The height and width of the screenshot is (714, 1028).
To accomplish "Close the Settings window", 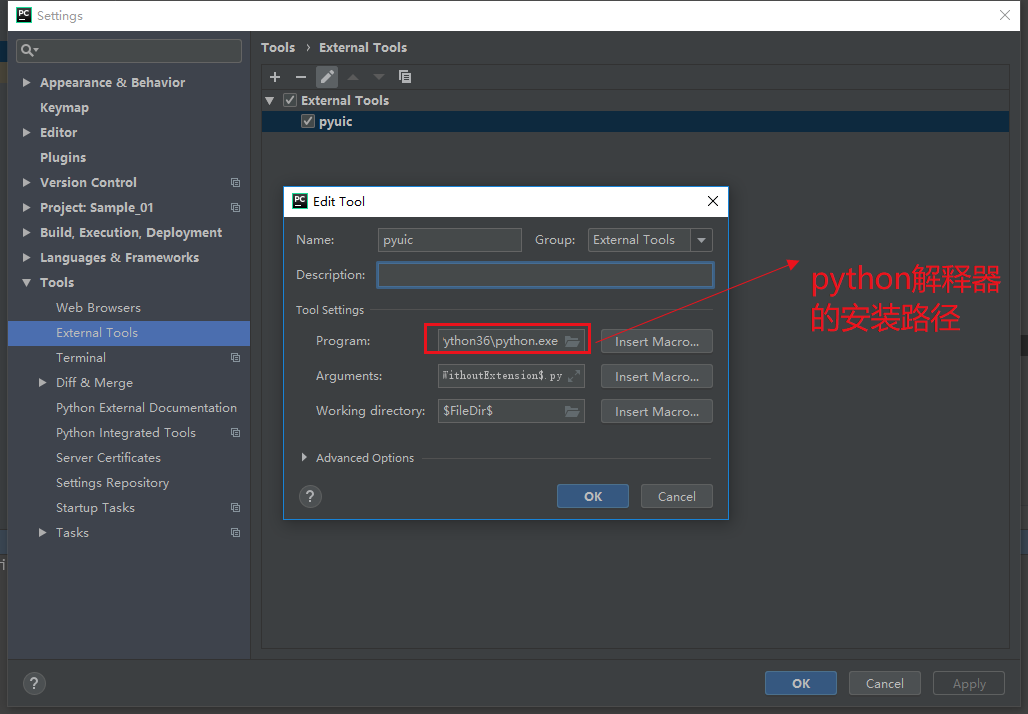I will [x=1004, y=15].
